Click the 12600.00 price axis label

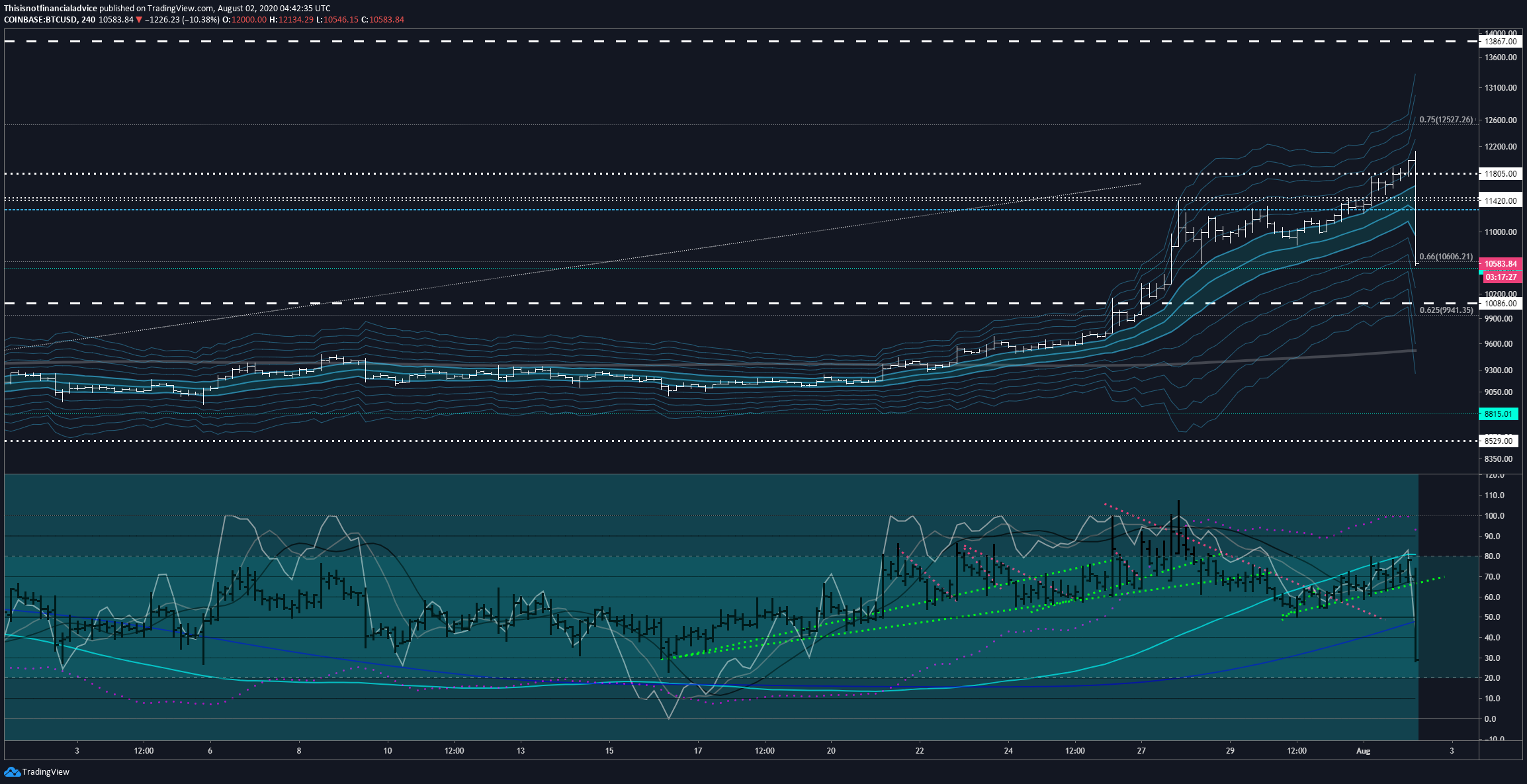pyautogui.click(x=1501, y=120)
